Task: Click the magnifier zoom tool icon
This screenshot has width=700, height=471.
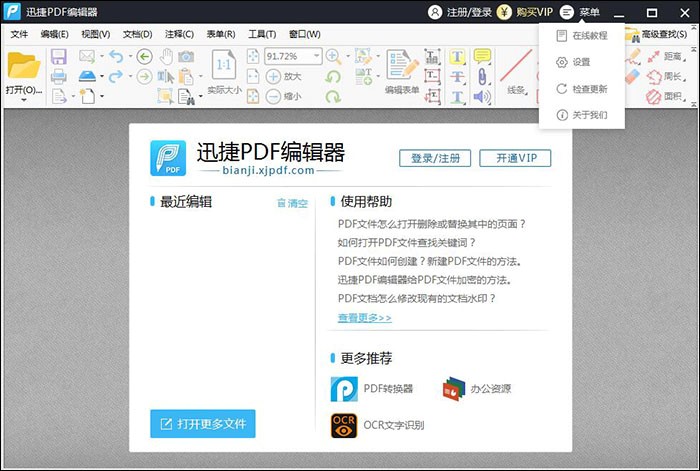Action: (333, 57)
